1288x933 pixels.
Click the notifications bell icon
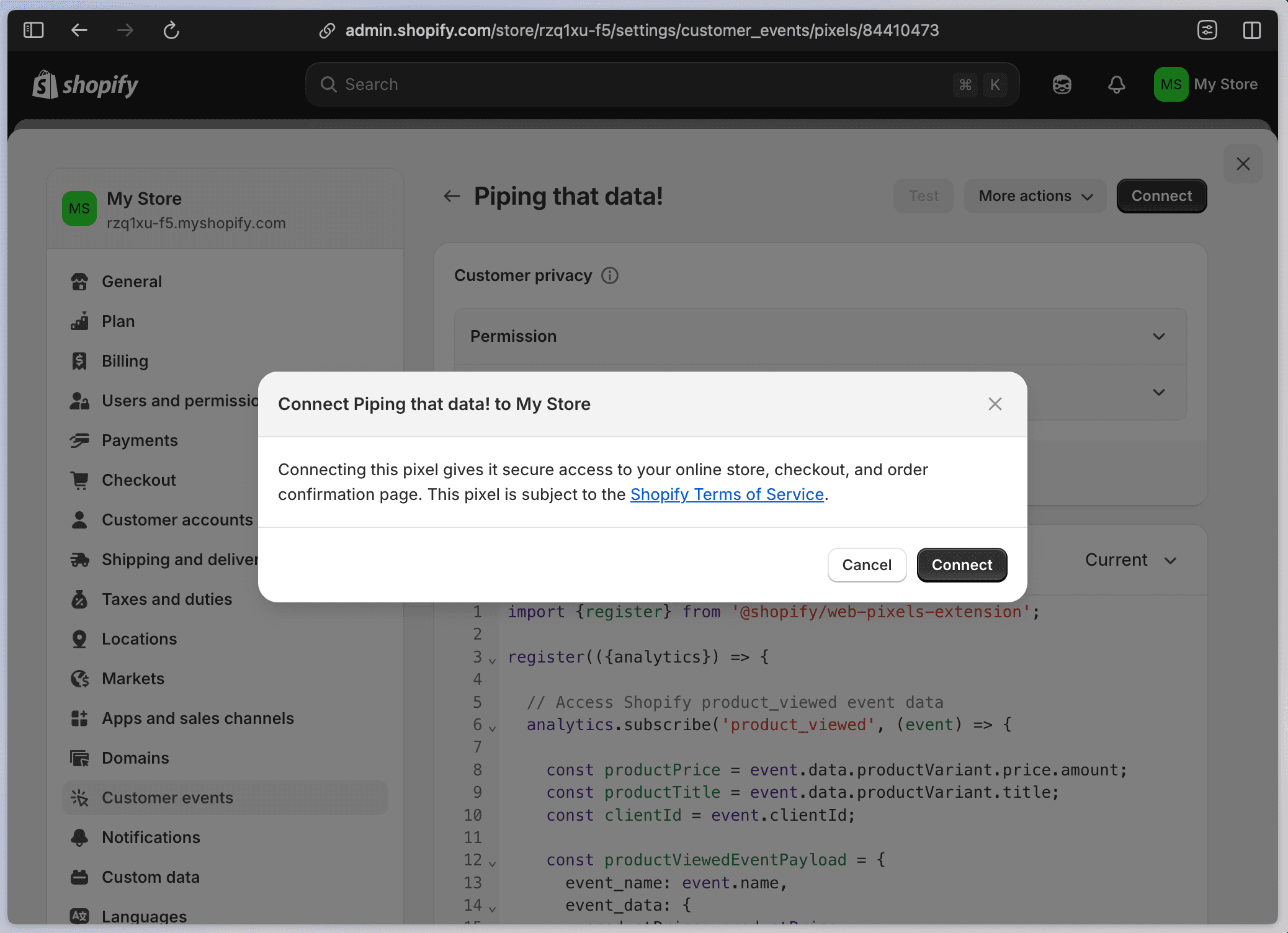1116,84
